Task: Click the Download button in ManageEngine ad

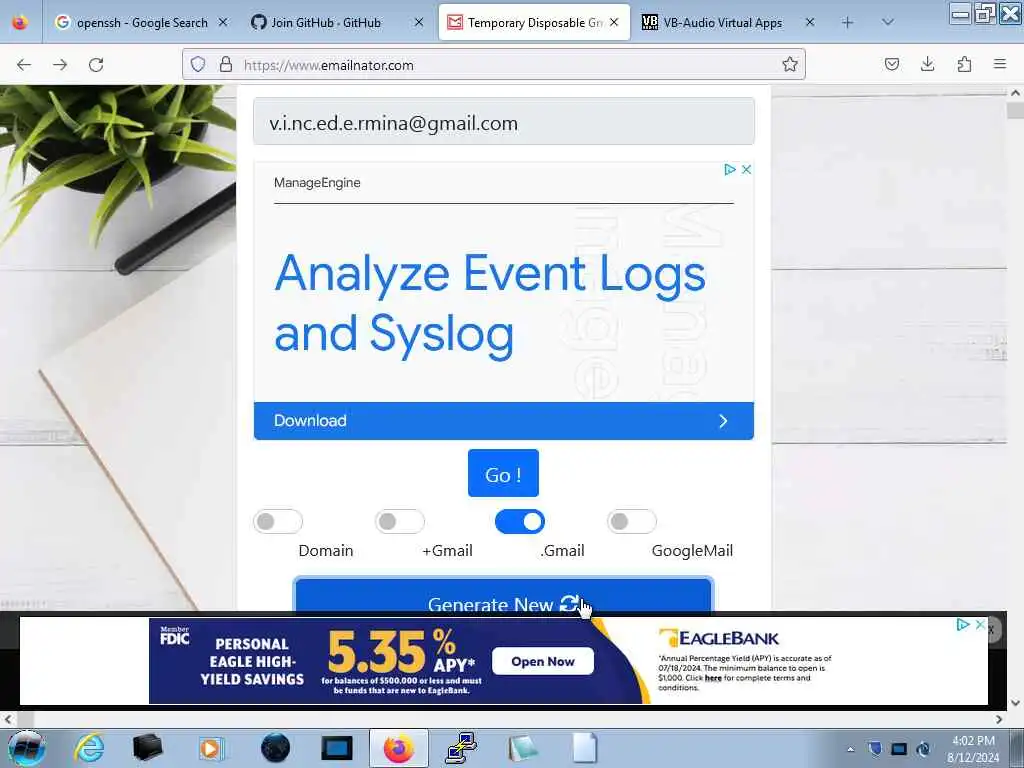Action: [x=504, y=421]
